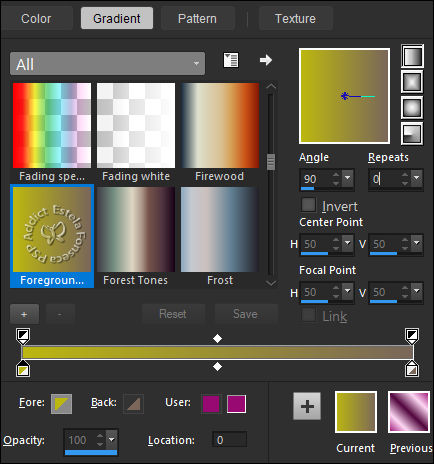
Task: Enable the Invert checkbox
Action: 308,205
